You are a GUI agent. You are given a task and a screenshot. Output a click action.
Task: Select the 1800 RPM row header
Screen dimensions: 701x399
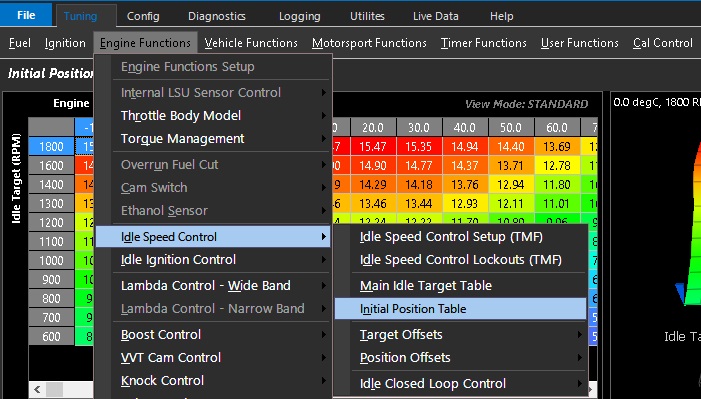[x=51, y=146]
